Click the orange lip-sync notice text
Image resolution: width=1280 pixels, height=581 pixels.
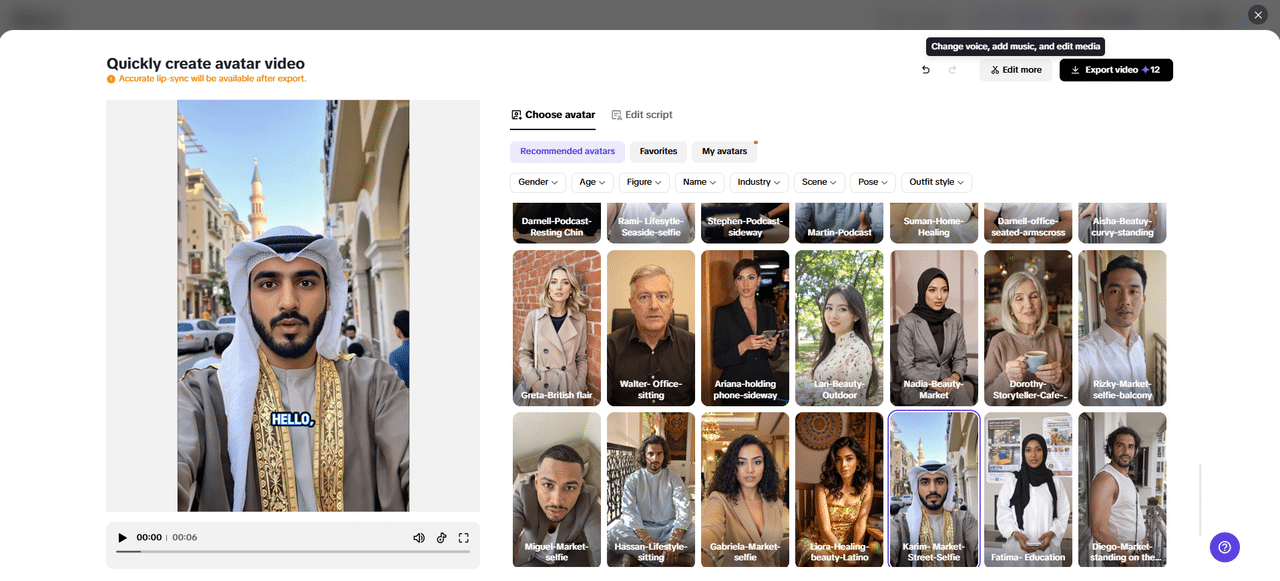pos(212,78)
